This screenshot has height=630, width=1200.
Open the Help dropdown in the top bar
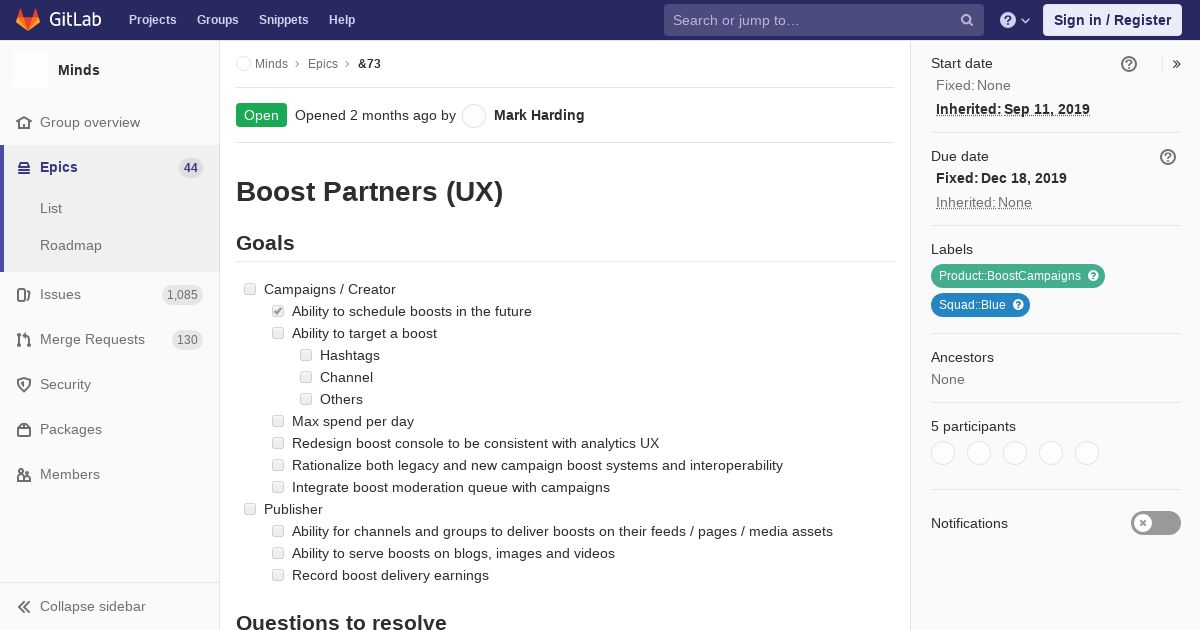1015,20
